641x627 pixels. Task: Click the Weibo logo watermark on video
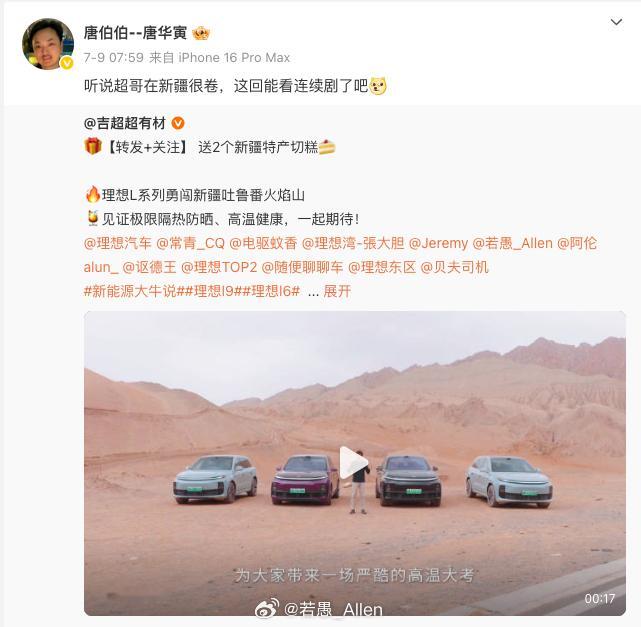(x=267, y=609)
